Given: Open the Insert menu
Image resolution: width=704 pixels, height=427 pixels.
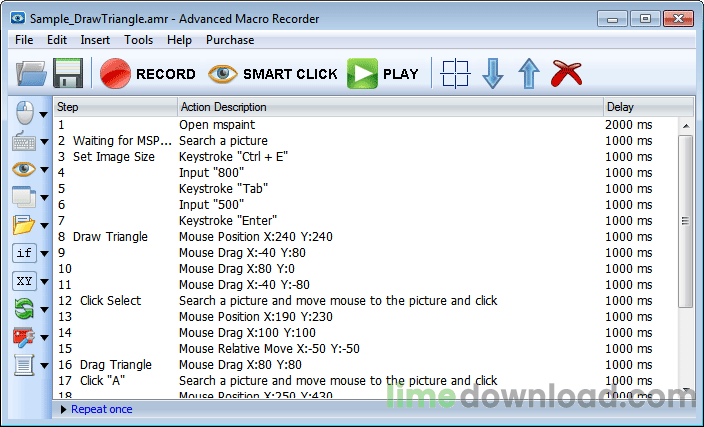Looking at the screenshot, I should (95, 40).
